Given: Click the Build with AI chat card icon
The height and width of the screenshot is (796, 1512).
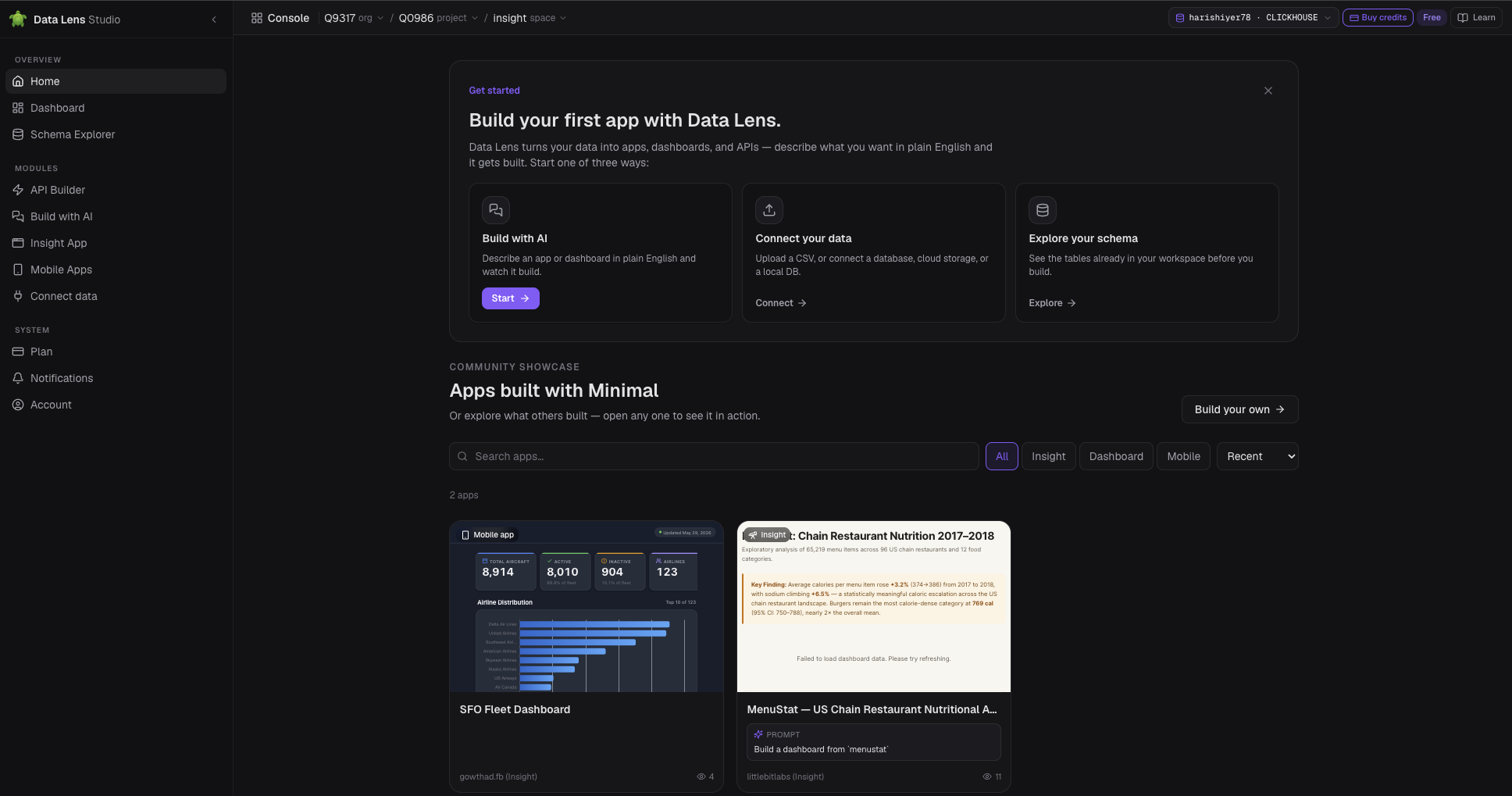Looking at the screenshot, I should click(x=496, y=210).
